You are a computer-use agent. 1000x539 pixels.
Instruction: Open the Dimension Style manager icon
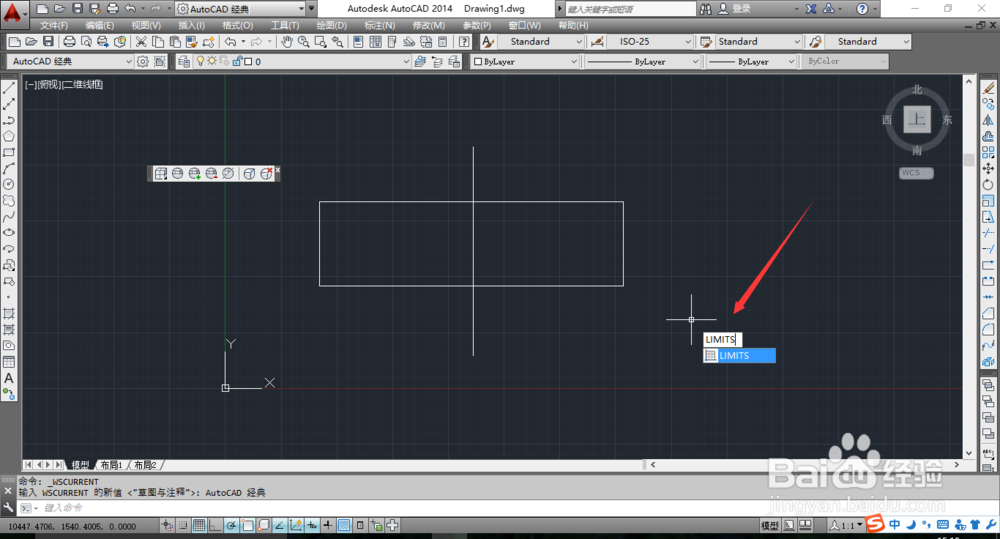(598, 41)
